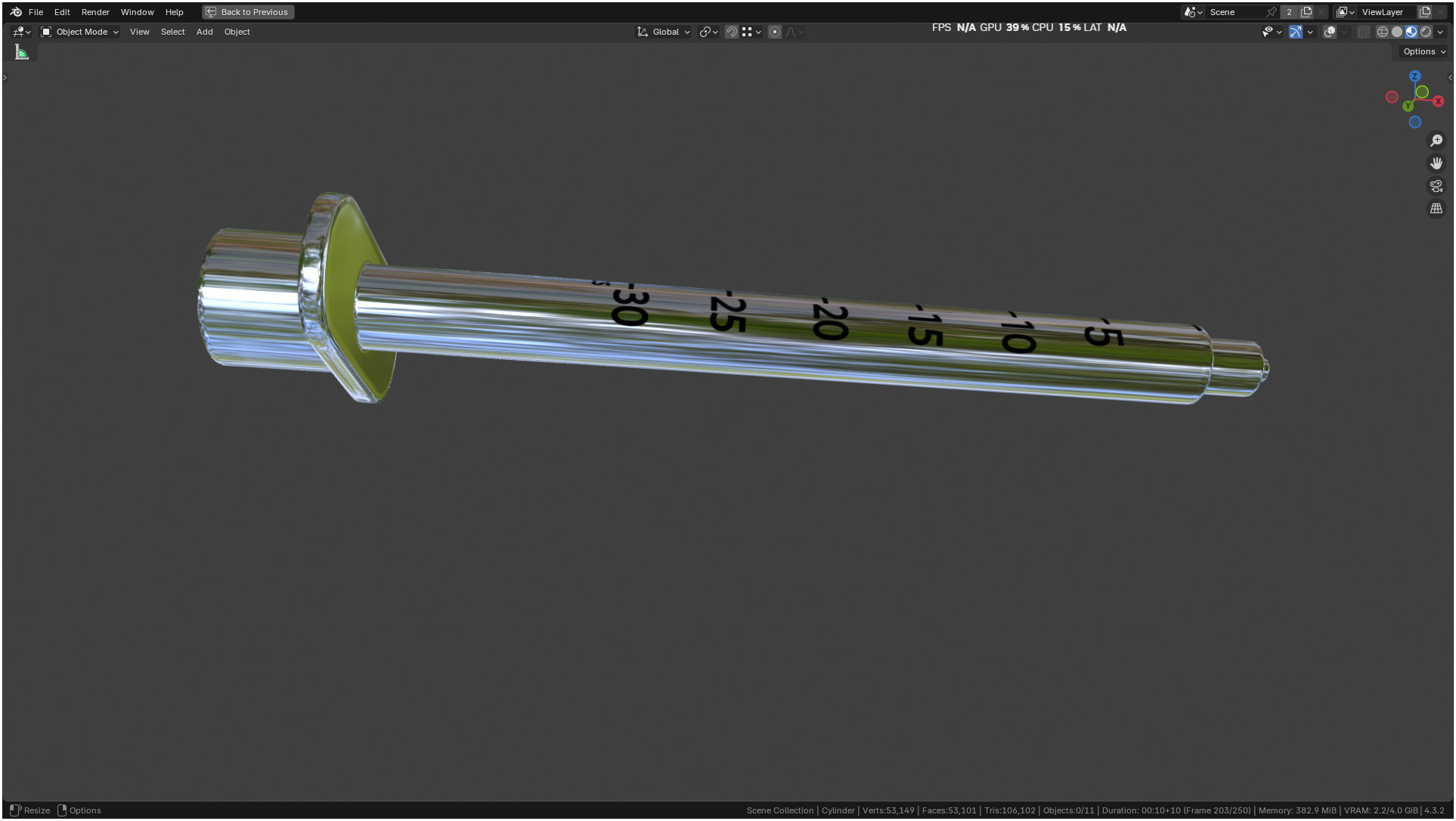Open the snapping options dropdown
The image size is (1456, 821).
pyautogui.click(x=751, y=32)
